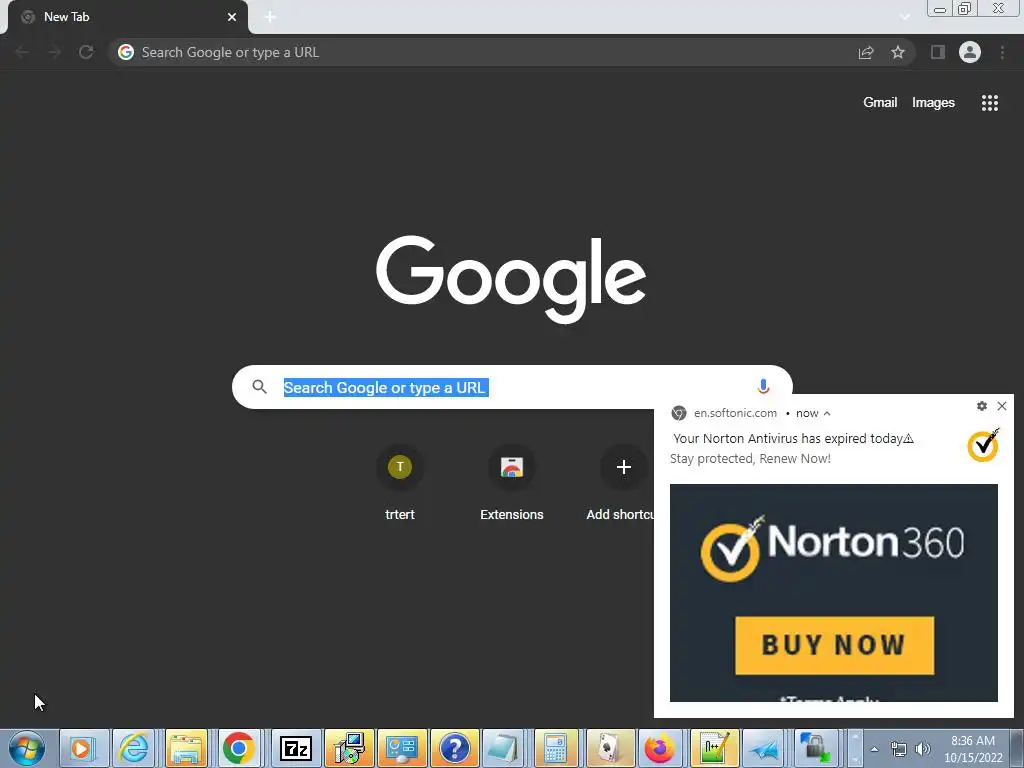Open the Gmail link
This screenshot has height=768, width=1024.
click(880, 103)
